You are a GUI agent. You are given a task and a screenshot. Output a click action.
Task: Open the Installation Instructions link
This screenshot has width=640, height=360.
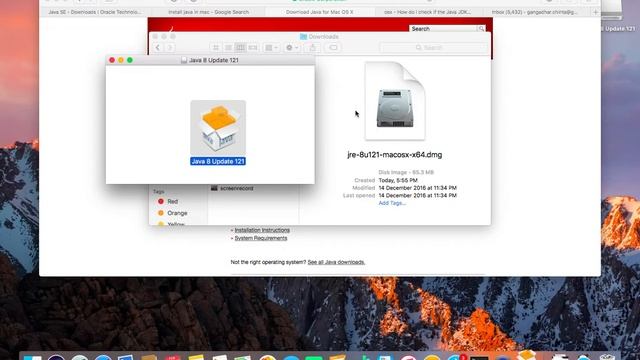point(262,230)
